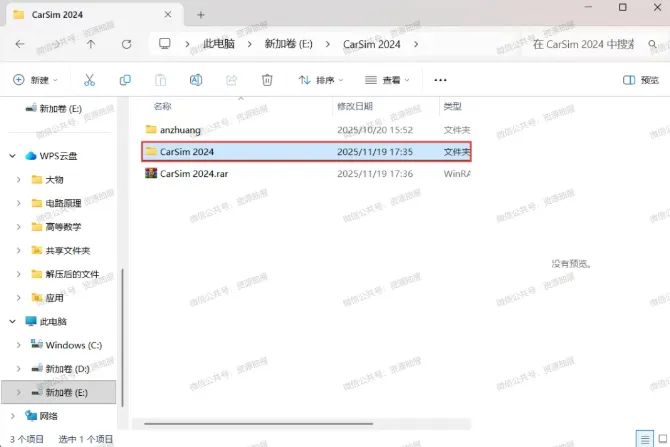Select 网络 in the sidebar
Screen dimensions: 670x447
pyautogui.click(x=41, y=416)
